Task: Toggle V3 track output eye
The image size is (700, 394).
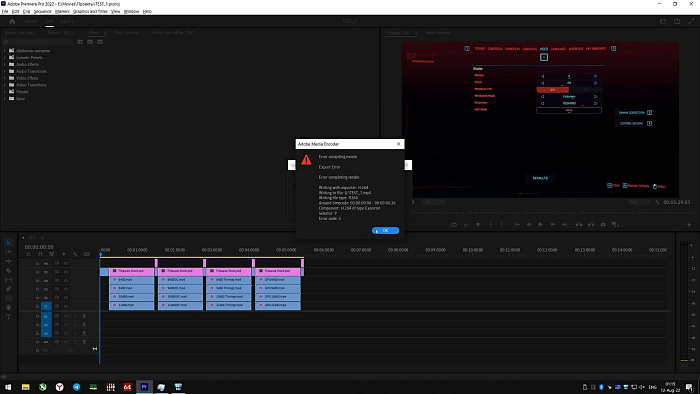Action: click(x=66, y=289)
